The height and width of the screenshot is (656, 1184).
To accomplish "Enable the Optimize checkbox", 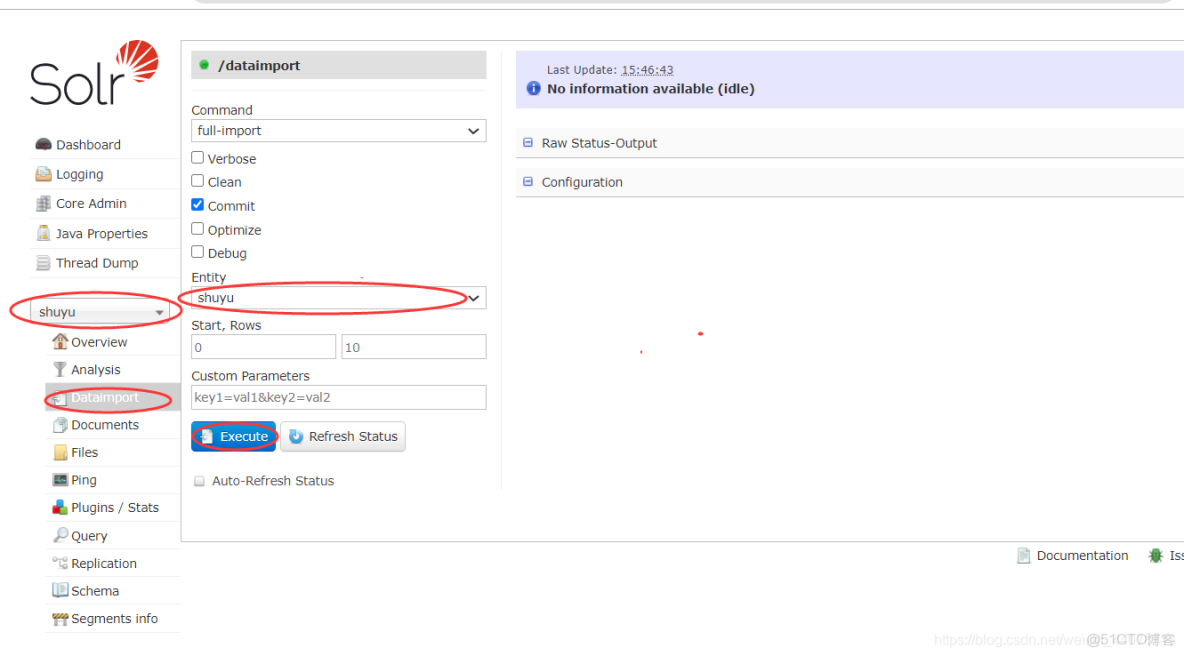I will pyautogui.click(x=198, y=229).
